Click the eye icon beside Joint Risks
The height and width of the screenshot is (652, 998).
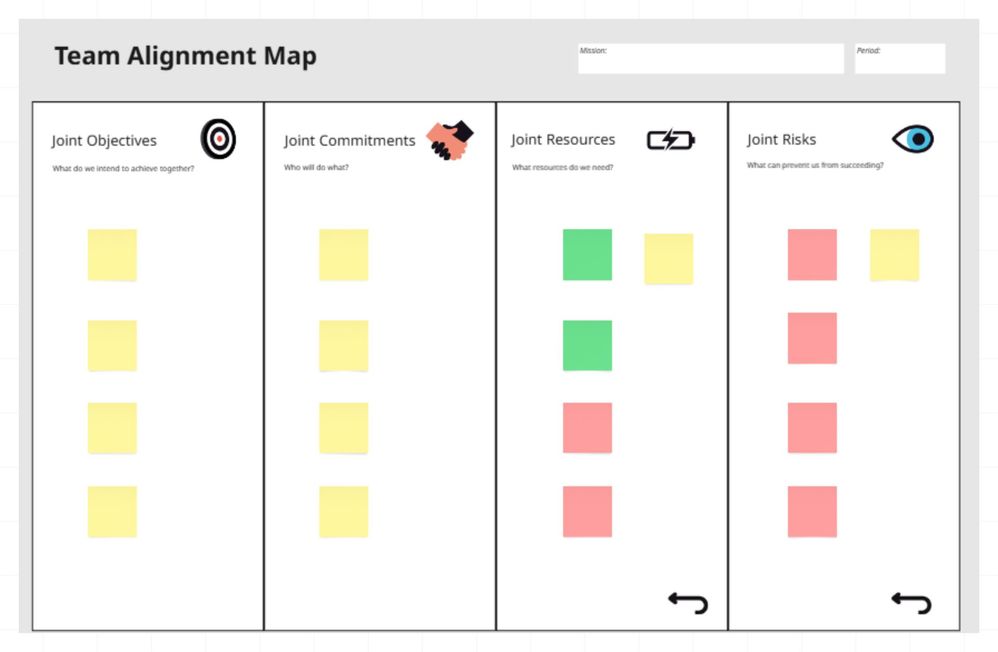coord(913,139)
